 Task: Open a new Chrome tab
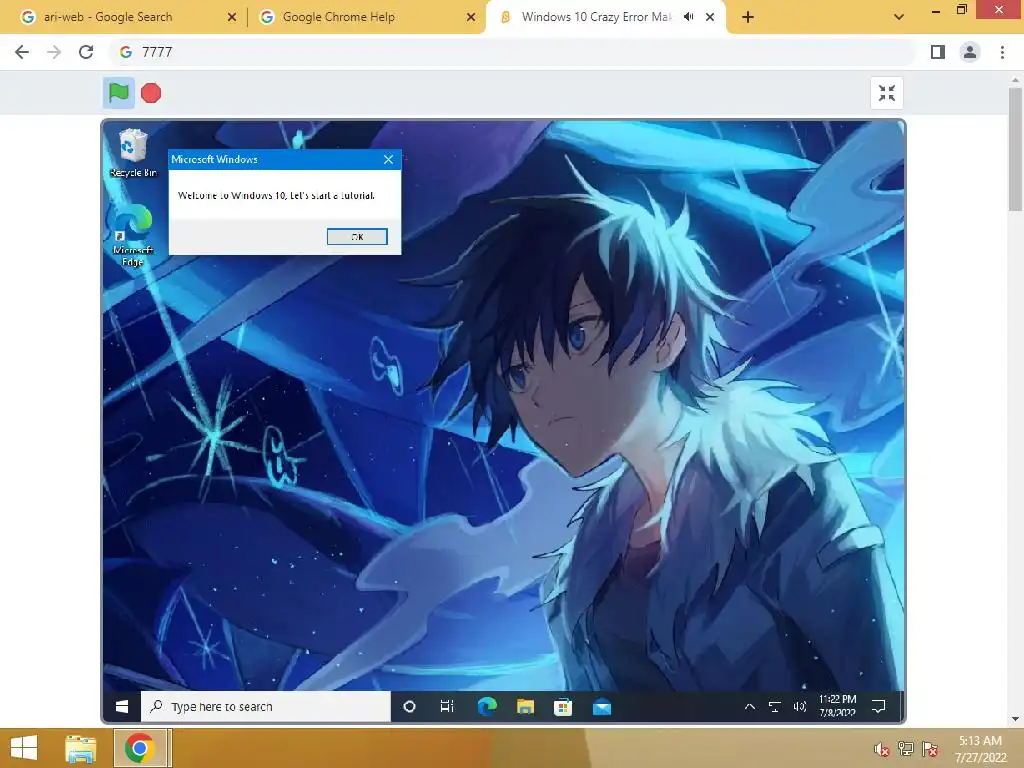748,18
